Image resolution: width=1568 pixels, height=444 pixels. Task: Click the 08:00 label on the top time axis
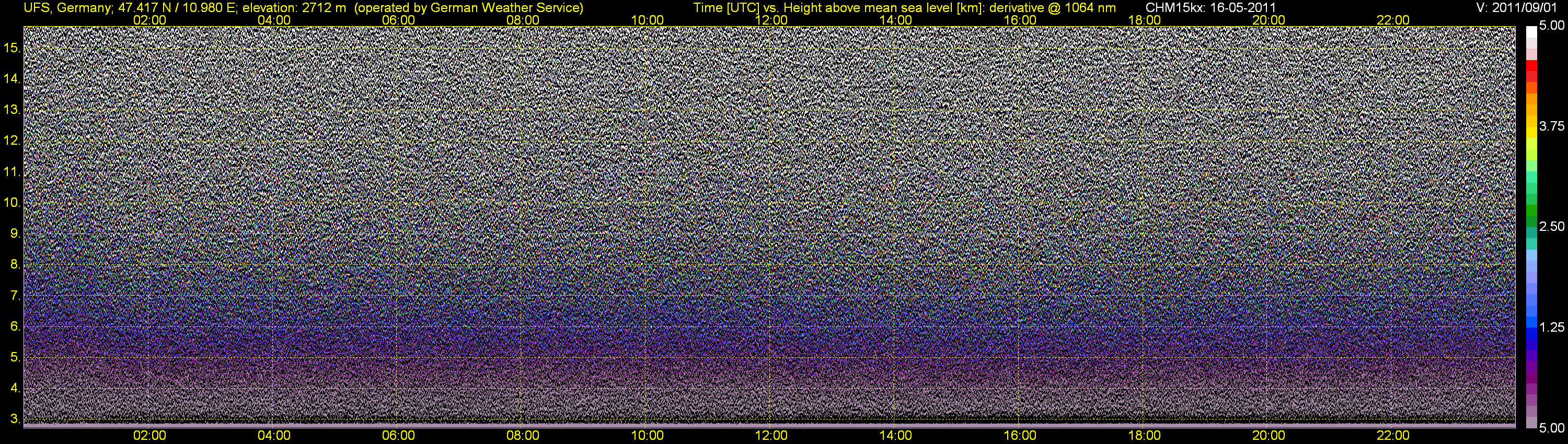pyautogui.click(x=523, y=20)
